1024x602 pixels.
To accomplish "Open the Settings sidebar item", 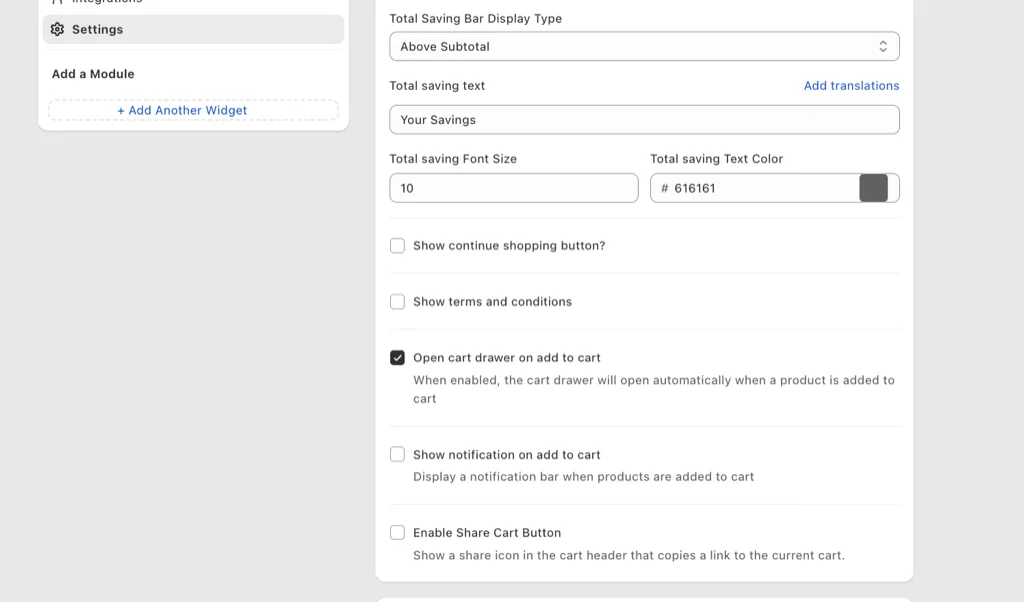I will coord(193,29).
